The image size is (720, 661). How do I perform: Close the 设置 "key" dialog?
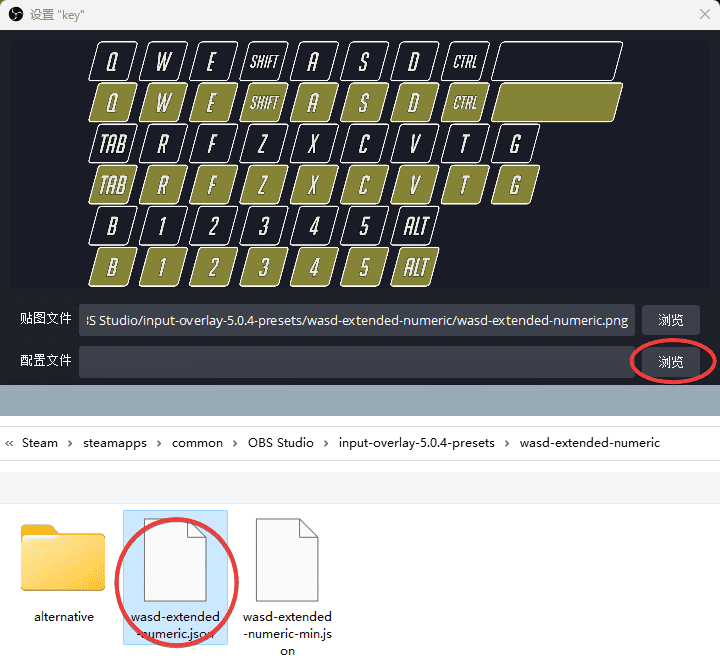click(x=704, y=14)
